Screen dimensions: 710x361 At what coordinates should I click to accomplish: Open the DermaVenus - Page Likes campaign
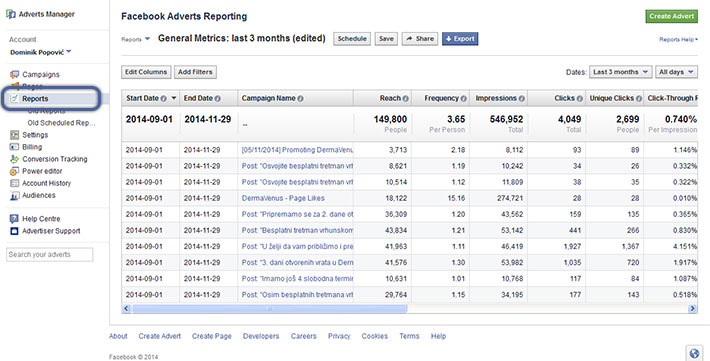(x=283, y=198)
